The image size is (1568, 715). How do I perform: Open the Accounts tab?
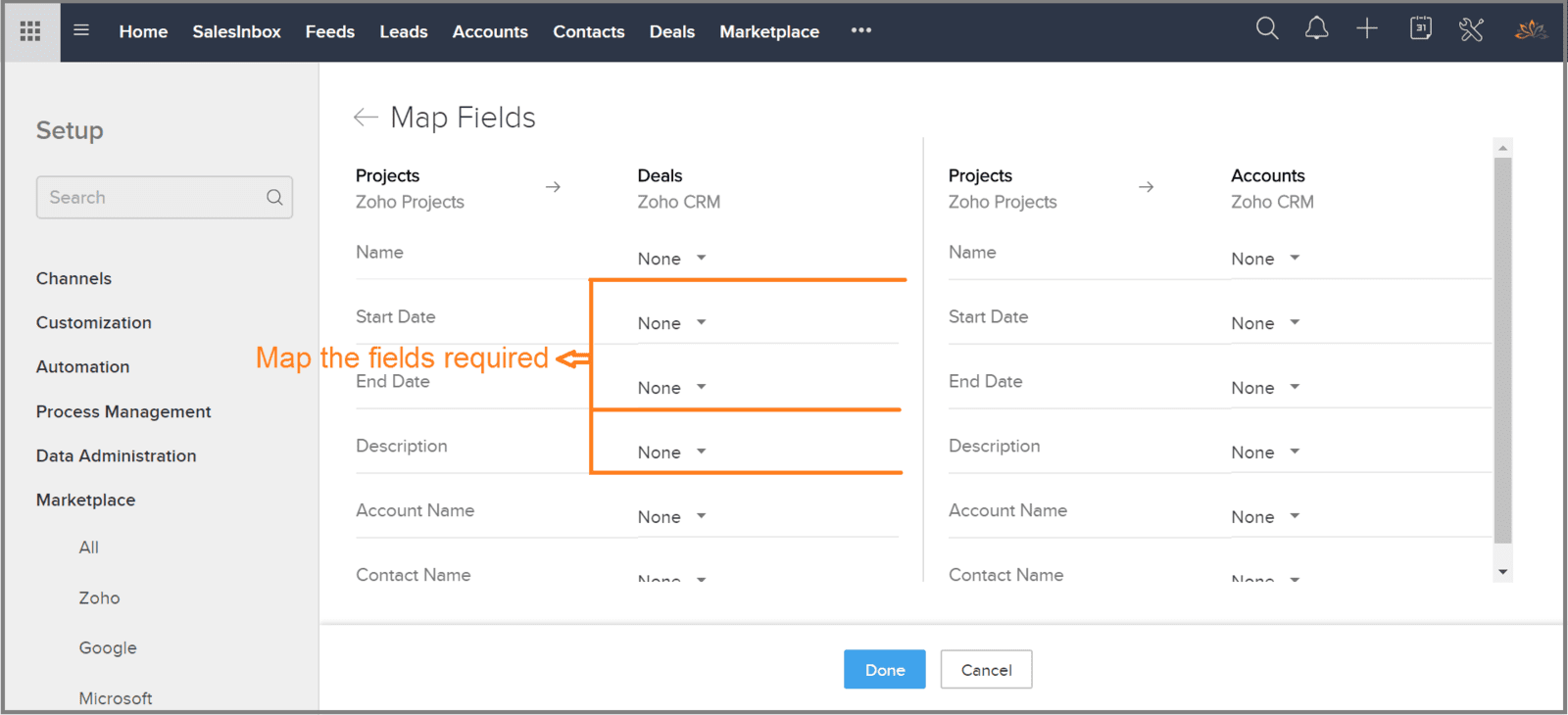[x=490, y=31]
